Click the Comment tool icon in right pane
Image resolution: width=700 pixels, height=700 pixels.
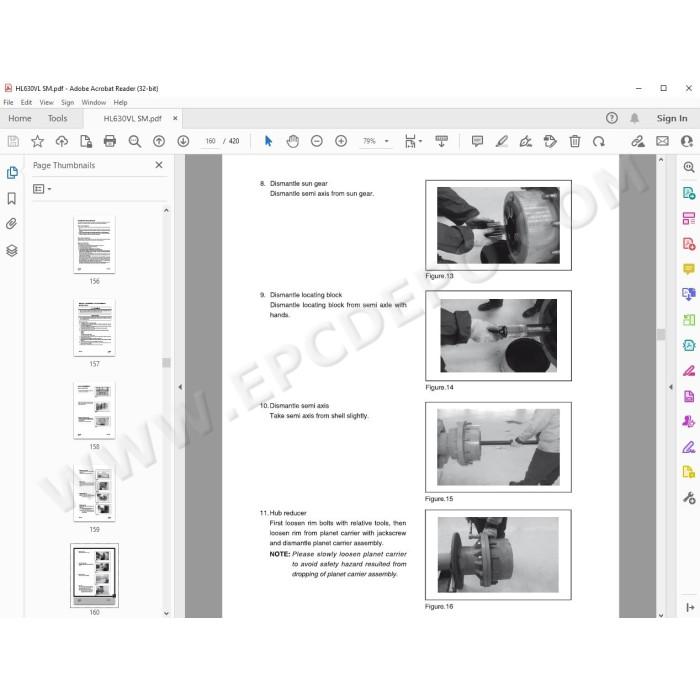pyautogui.click(x=689, y=269)
